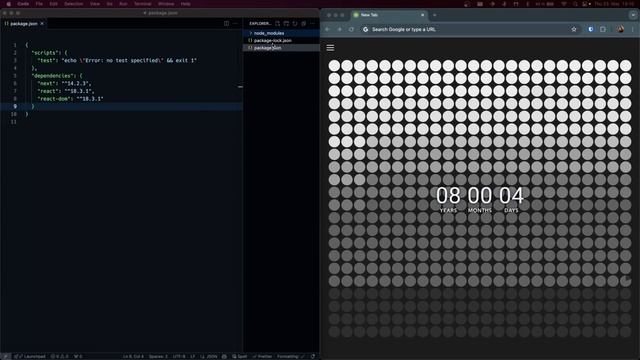Open the Bitwarden shield extension

click(591, 29)
